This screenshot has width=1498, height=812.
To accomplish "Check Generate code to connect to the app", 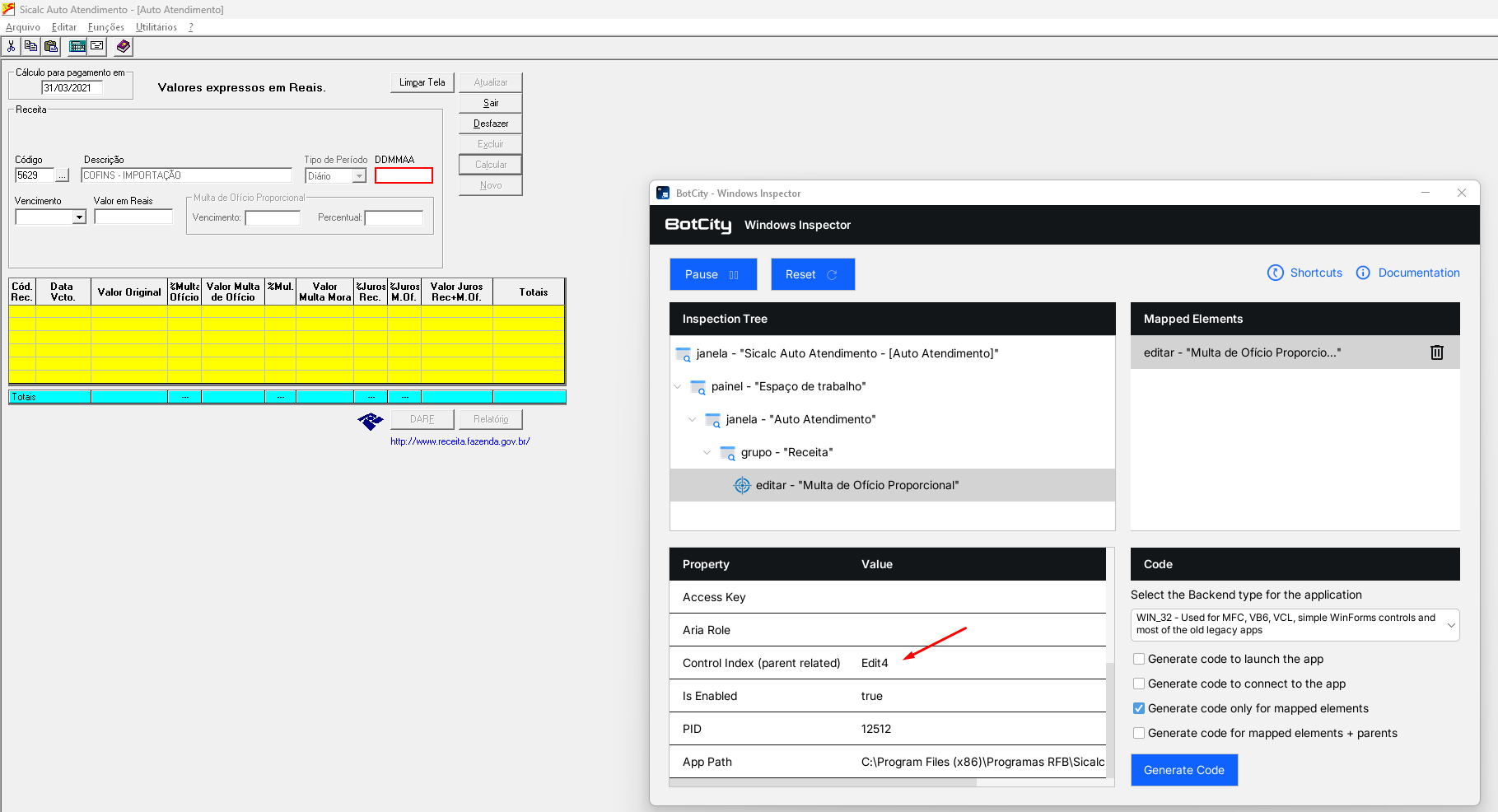I will (1139, 684).
